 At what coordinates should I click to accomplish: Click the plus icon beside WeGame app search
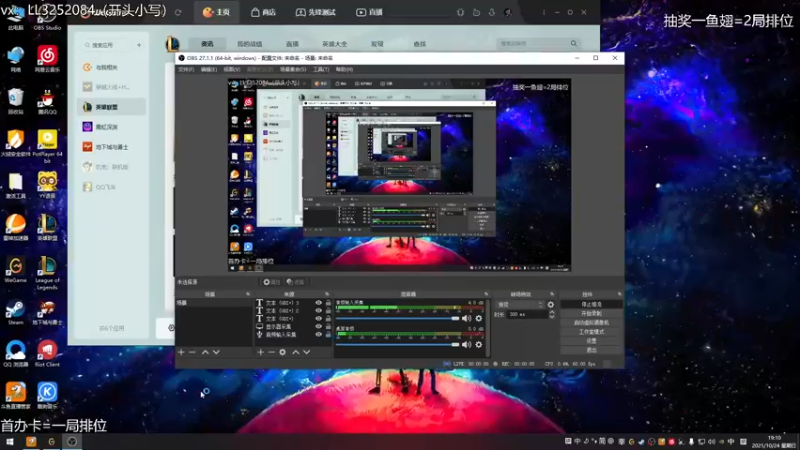click(x=139, y=45)
